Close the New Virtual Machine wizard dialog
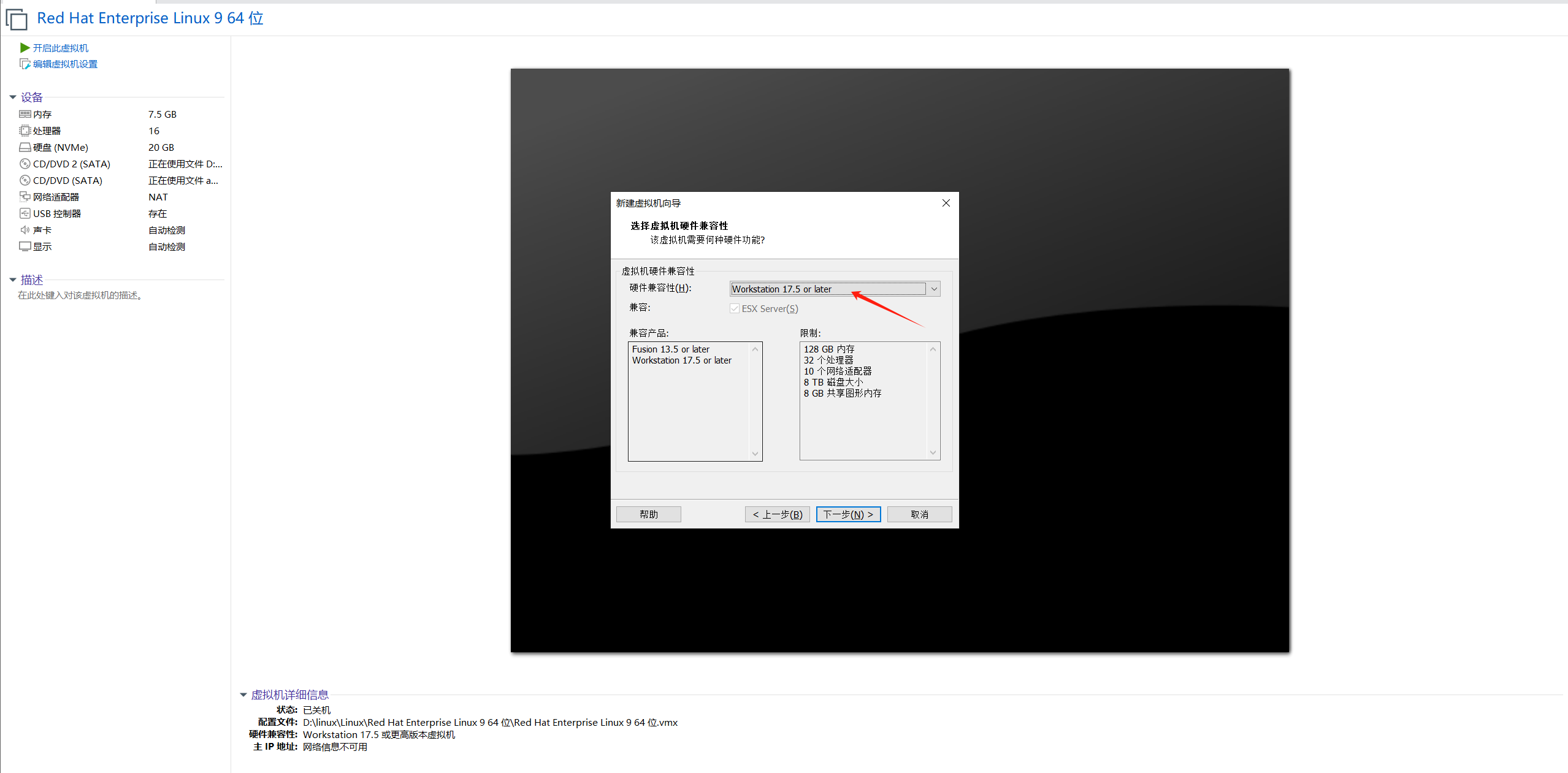 (946, 203)
